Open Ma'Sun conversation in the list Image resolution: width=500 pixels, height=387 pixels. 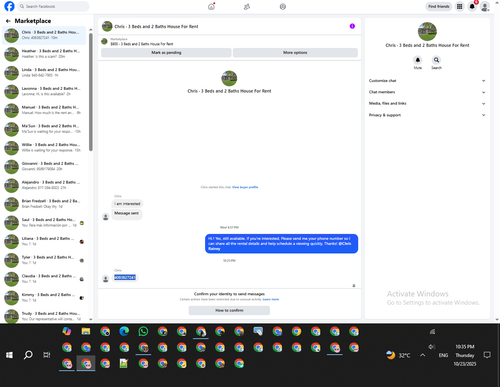click(44, 129)
